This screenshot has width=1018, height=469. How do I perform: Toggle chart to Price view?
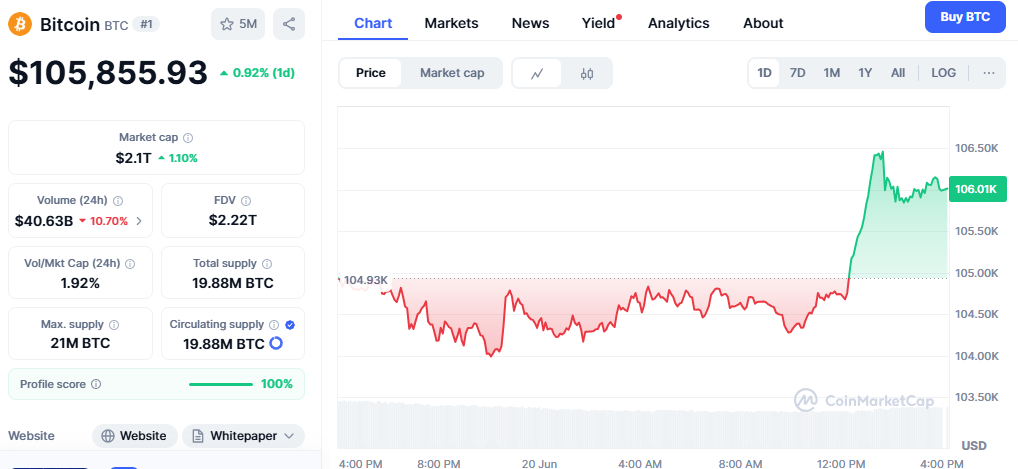coord(371,73)
